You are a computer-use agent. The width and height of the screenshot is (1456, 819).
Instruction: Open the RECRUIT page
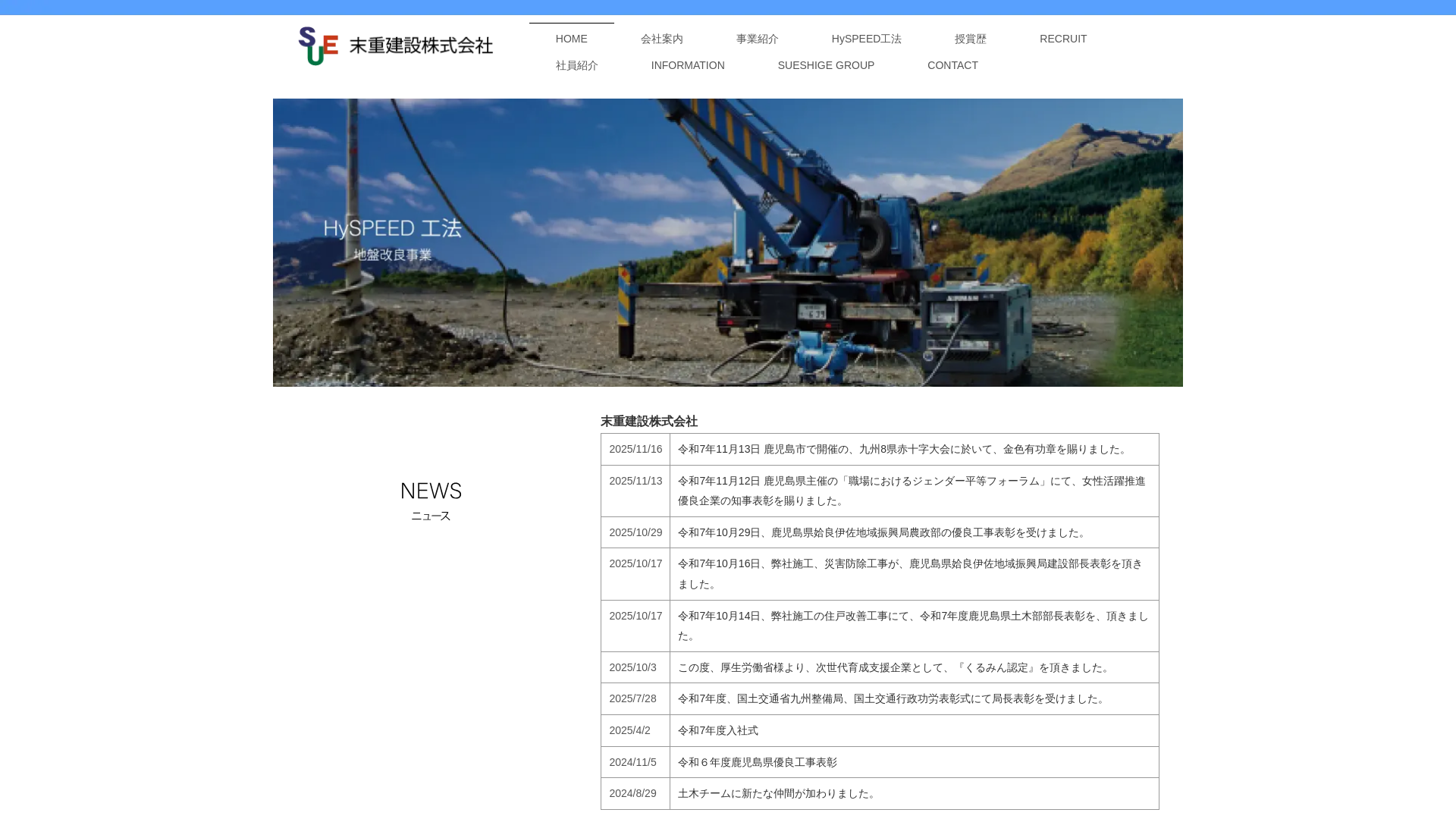click(x=1062, y=39)
